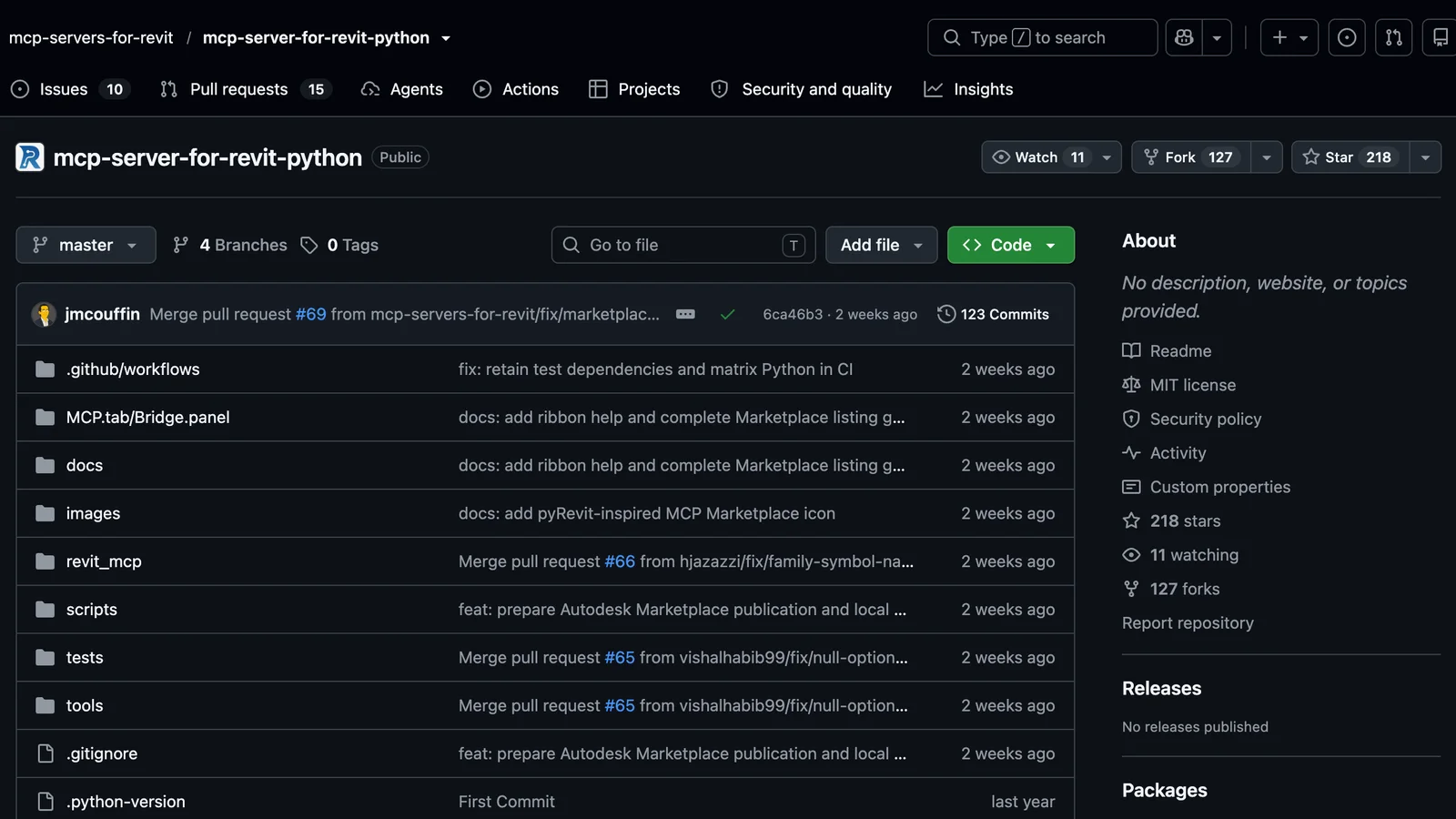The image size is (1456, 819).
Task: Star the repository
Action: click(x=1350, y=157)
